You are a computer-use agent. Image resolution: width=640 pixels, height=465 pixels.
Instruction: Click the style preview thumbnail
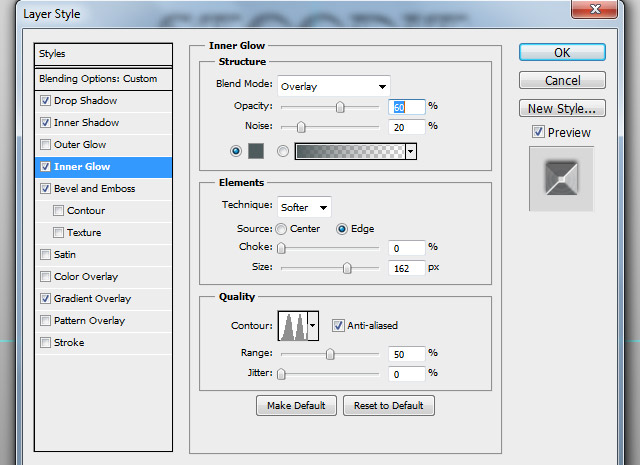point(561,179)
